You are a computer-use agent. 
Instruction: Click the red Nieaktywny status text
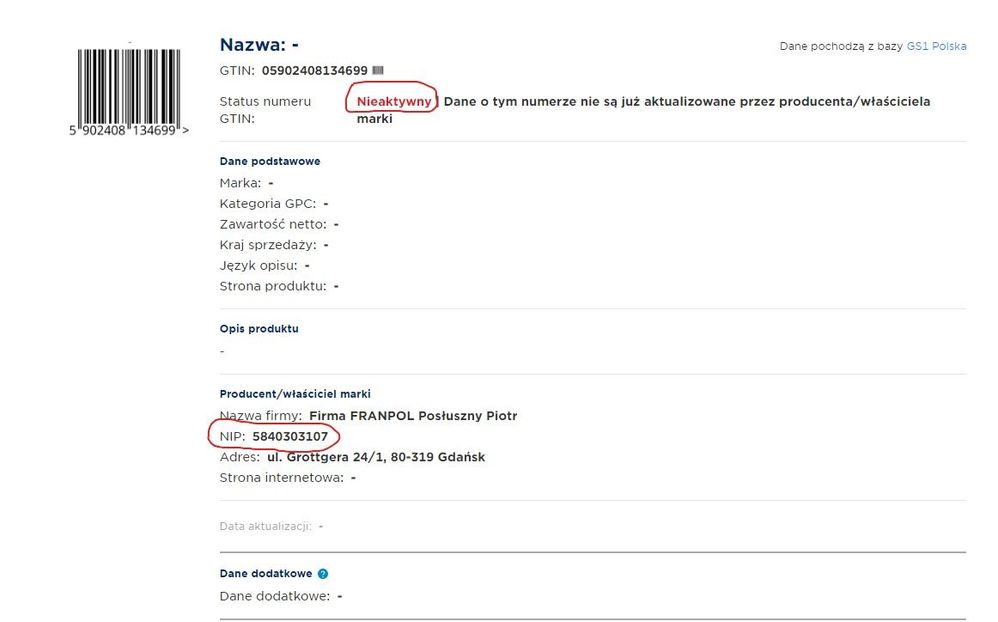pos(394,101)
